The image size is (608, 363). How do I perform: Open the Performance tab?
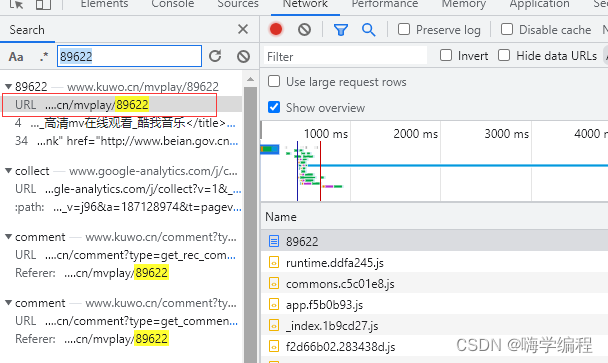tap(385, 4)
